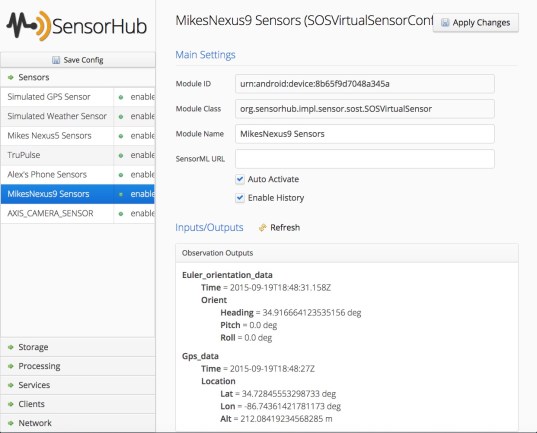Viewport: 537px width, 433px height.
Task: Click Refresh next to Inputs/Outputs
Action: click(x=279, y=228)
